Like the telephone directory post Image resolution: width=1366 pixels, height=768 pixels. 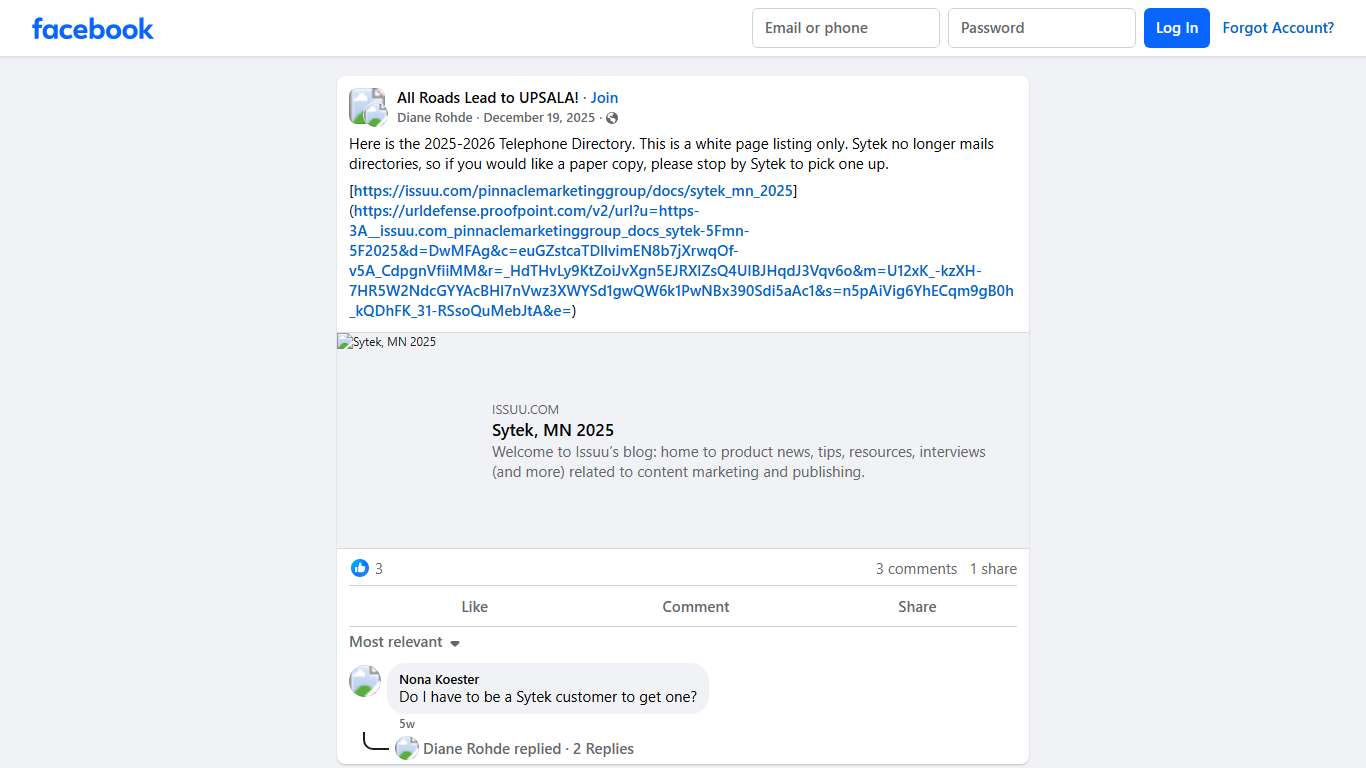[x=474, y=606]
